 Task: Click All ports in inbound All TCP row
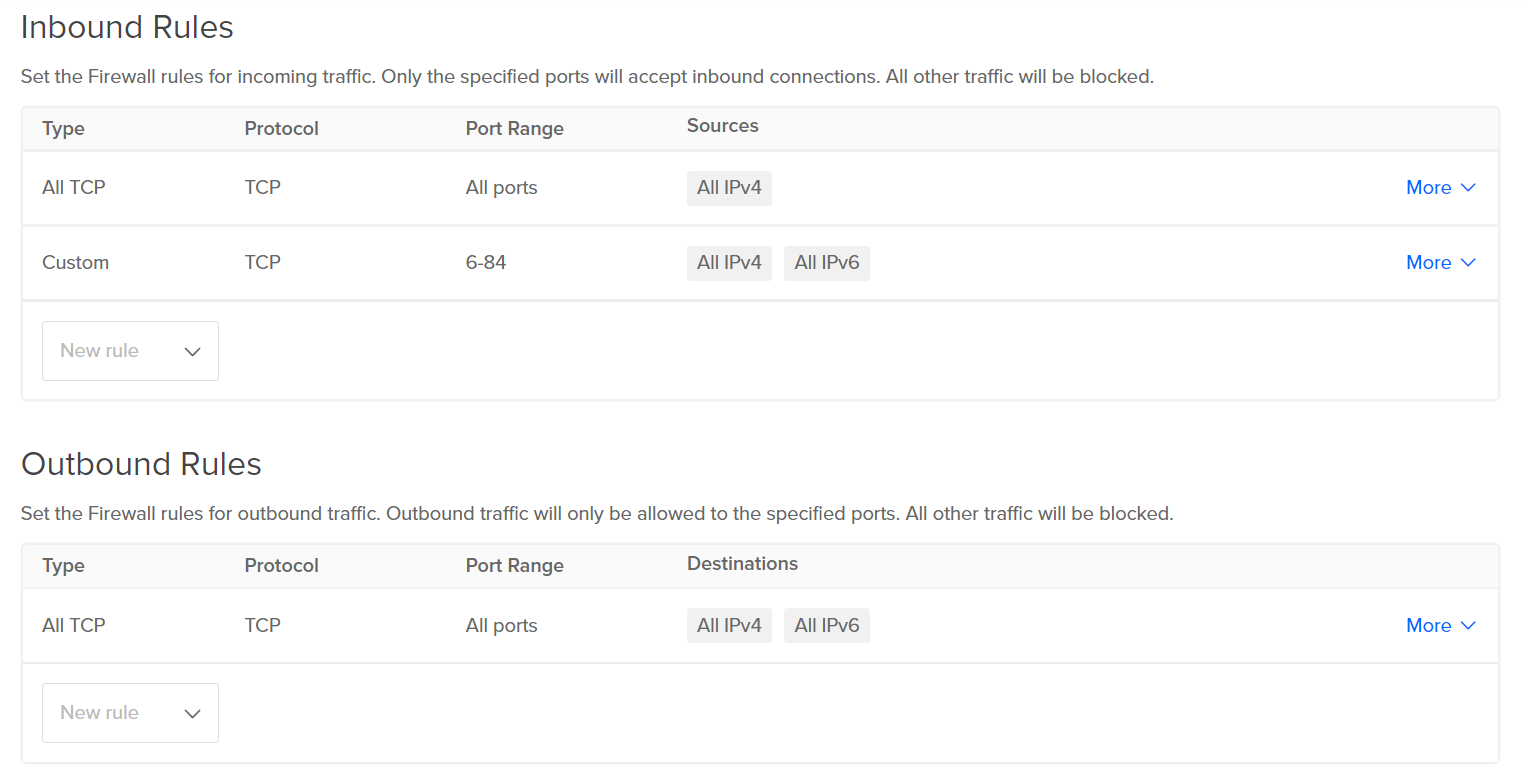(x=501, y=188)
